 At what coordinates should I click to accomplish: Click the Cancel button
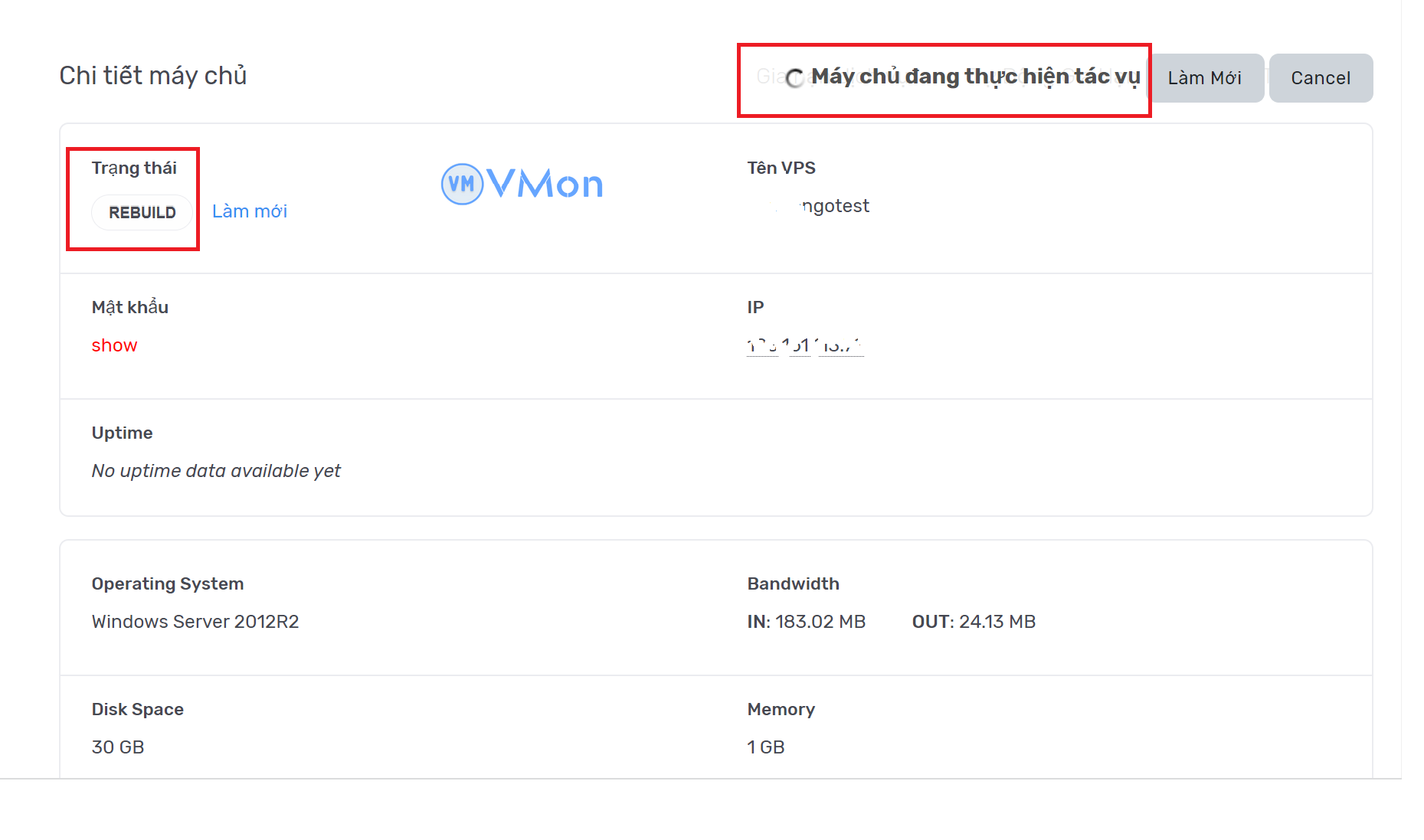click(1320, 77)
